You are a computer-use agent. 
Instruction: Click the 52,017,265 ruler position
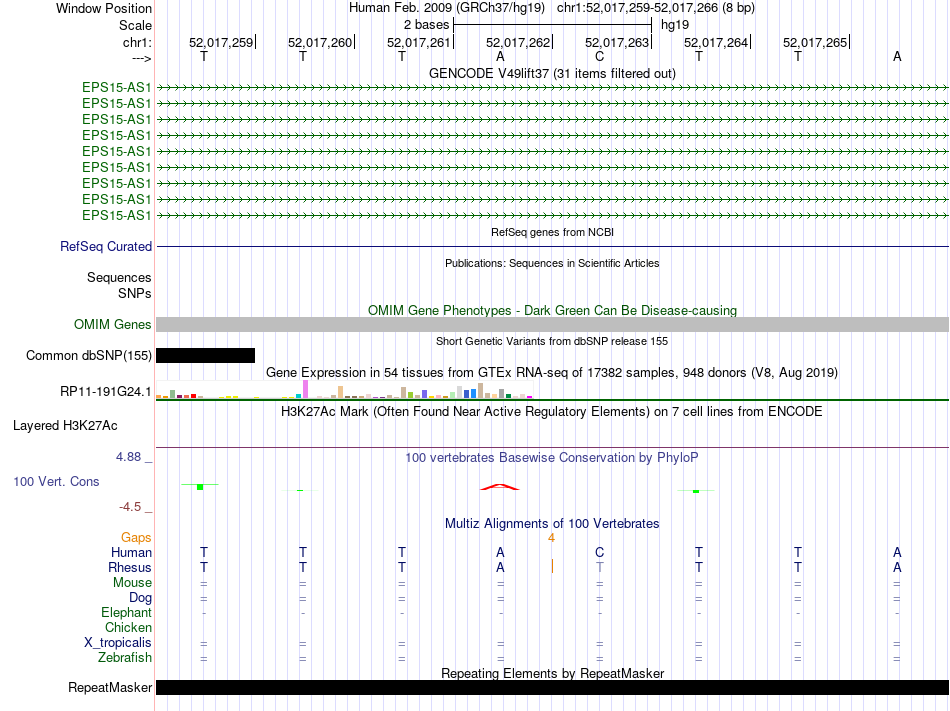tap(815, 42)
